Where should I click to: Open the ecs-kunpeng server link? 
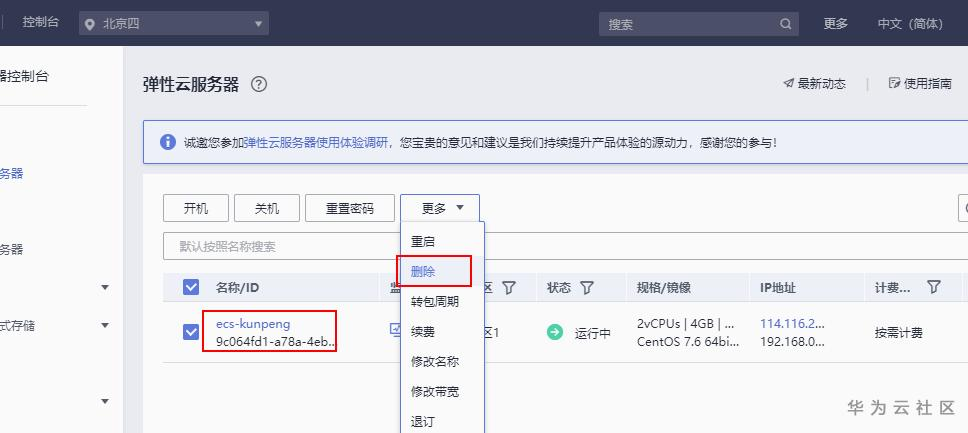(x=253, y=324)
